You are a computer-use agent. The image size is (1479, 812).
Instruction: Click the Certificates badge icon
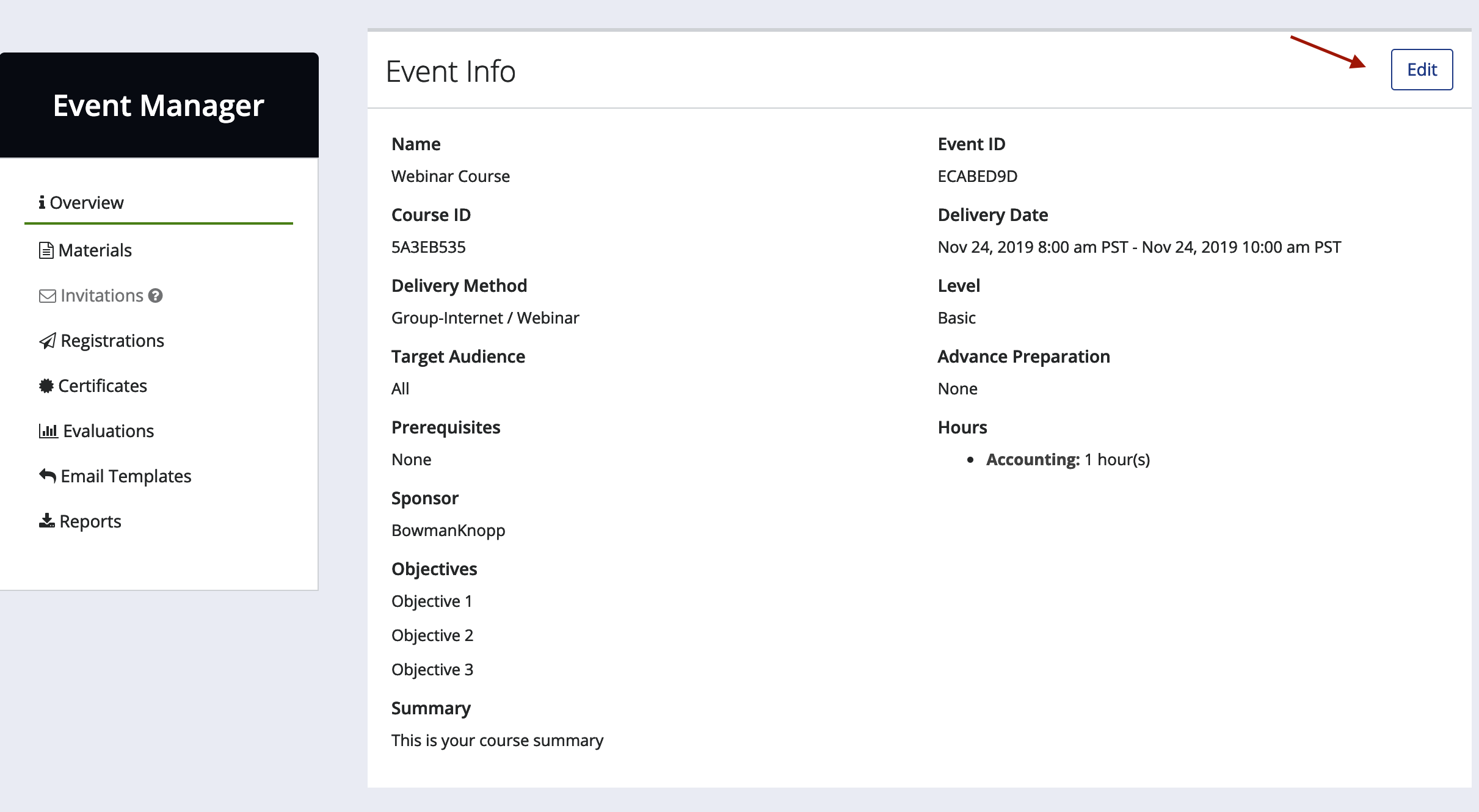tap(46, 386)
